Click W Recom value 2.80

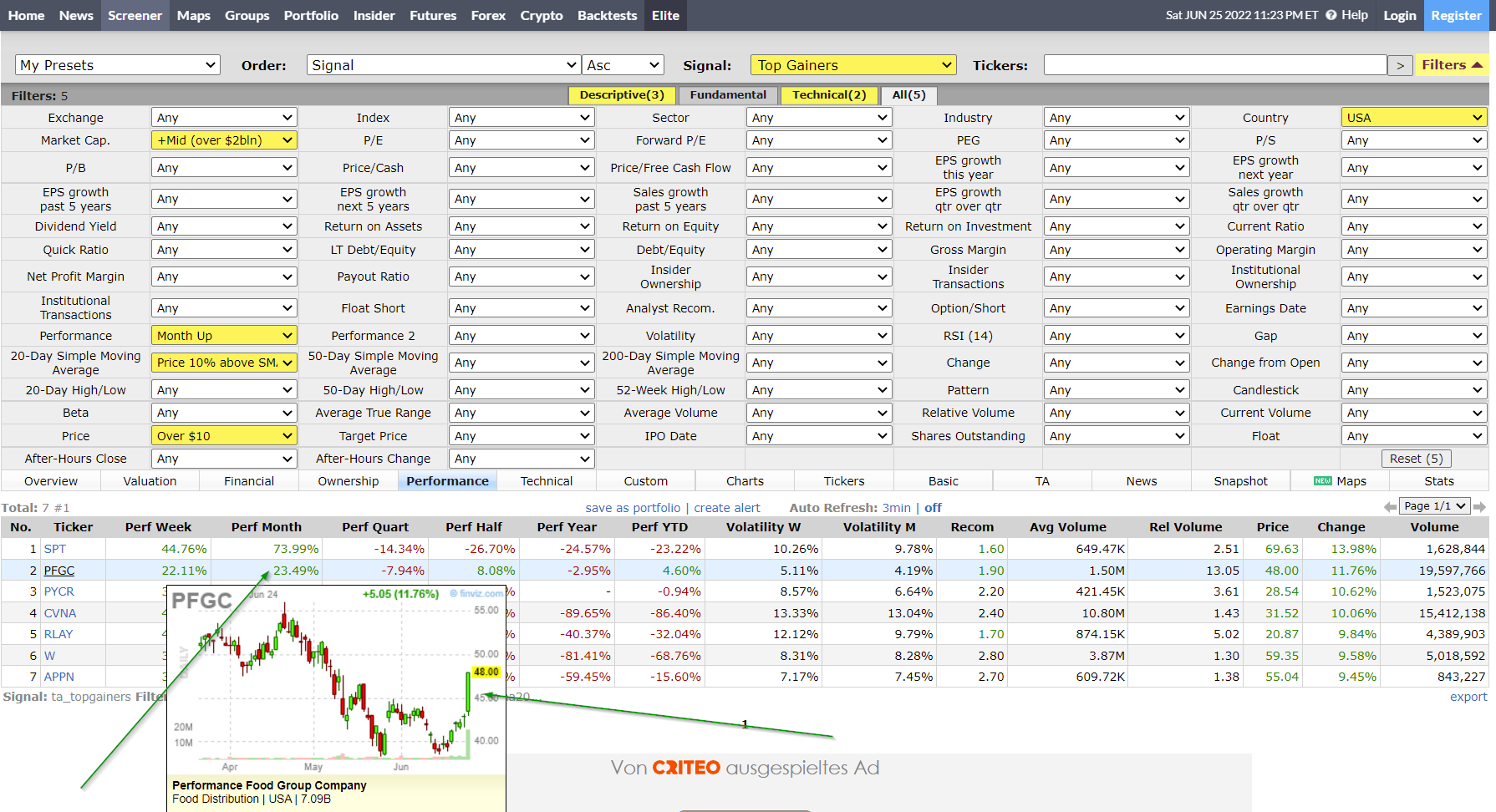(991, 656)
